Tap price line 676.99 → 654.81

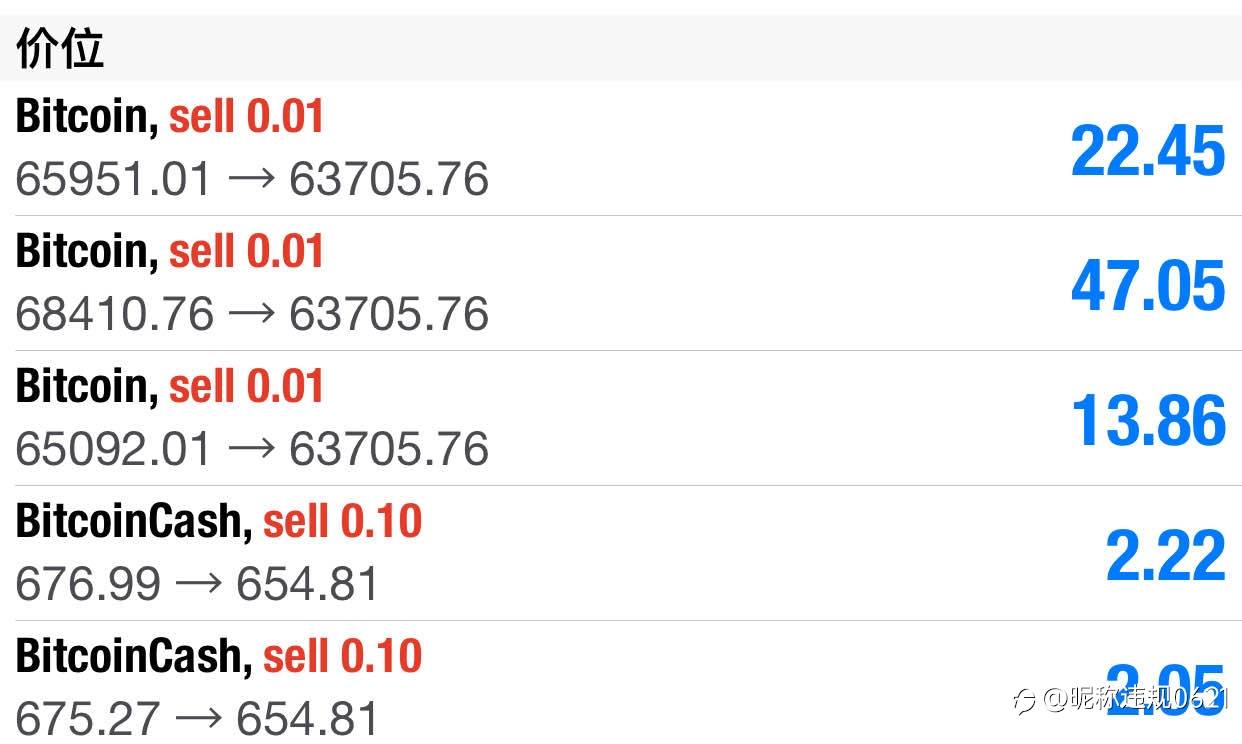click(197, 584)
